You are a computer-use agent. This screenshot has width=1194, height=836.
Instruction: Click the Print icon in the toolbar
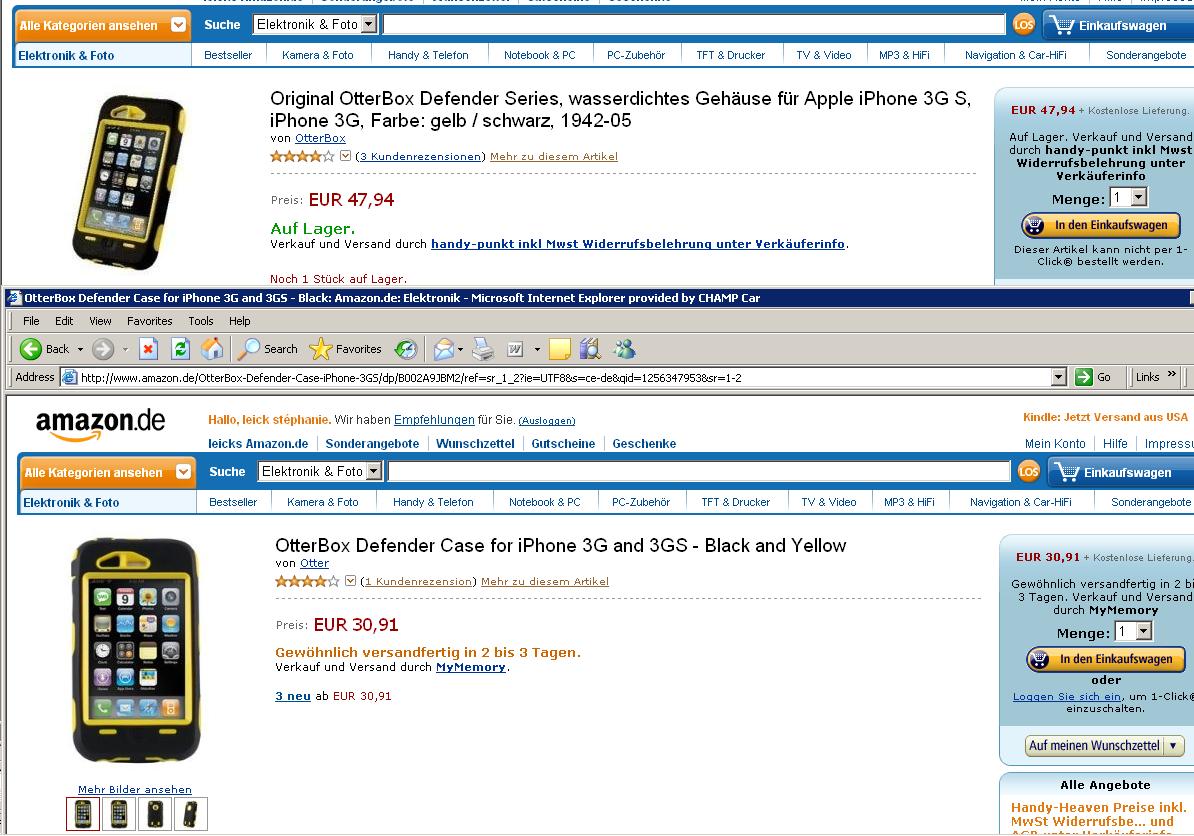[x=483, y=349]
